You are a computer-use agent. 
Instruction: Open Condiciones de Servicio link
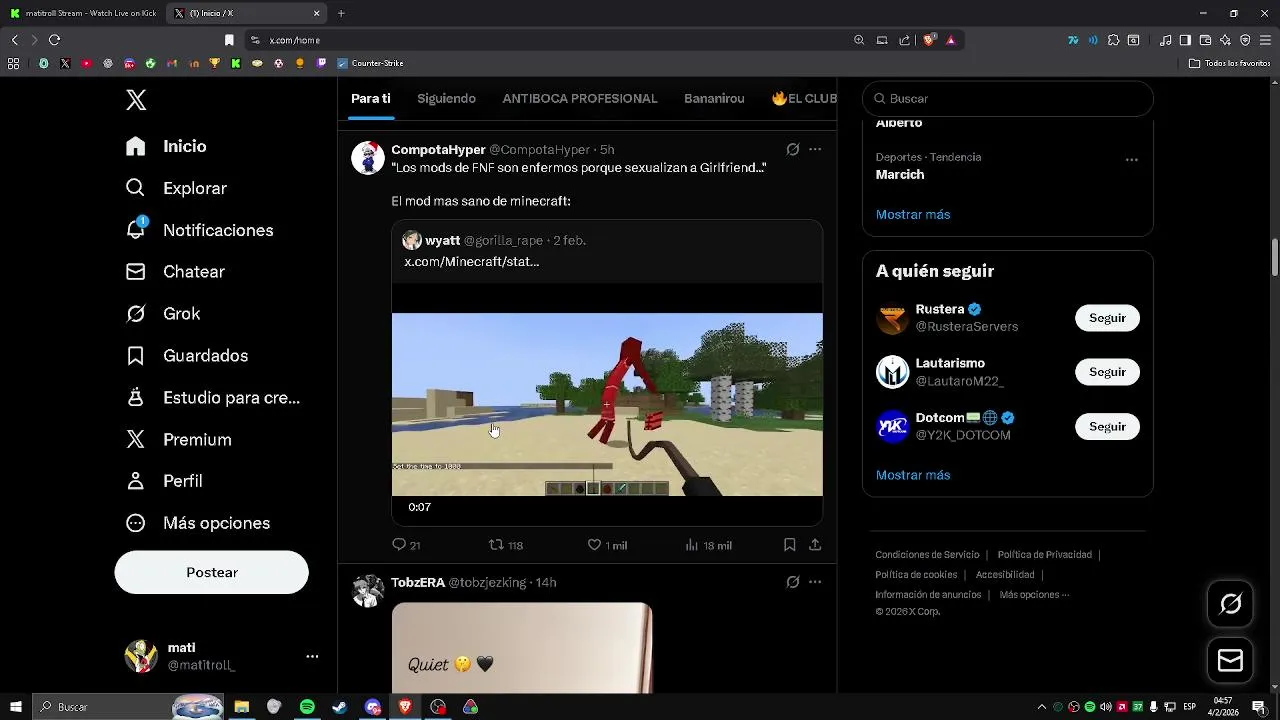[x=927, y=554]
